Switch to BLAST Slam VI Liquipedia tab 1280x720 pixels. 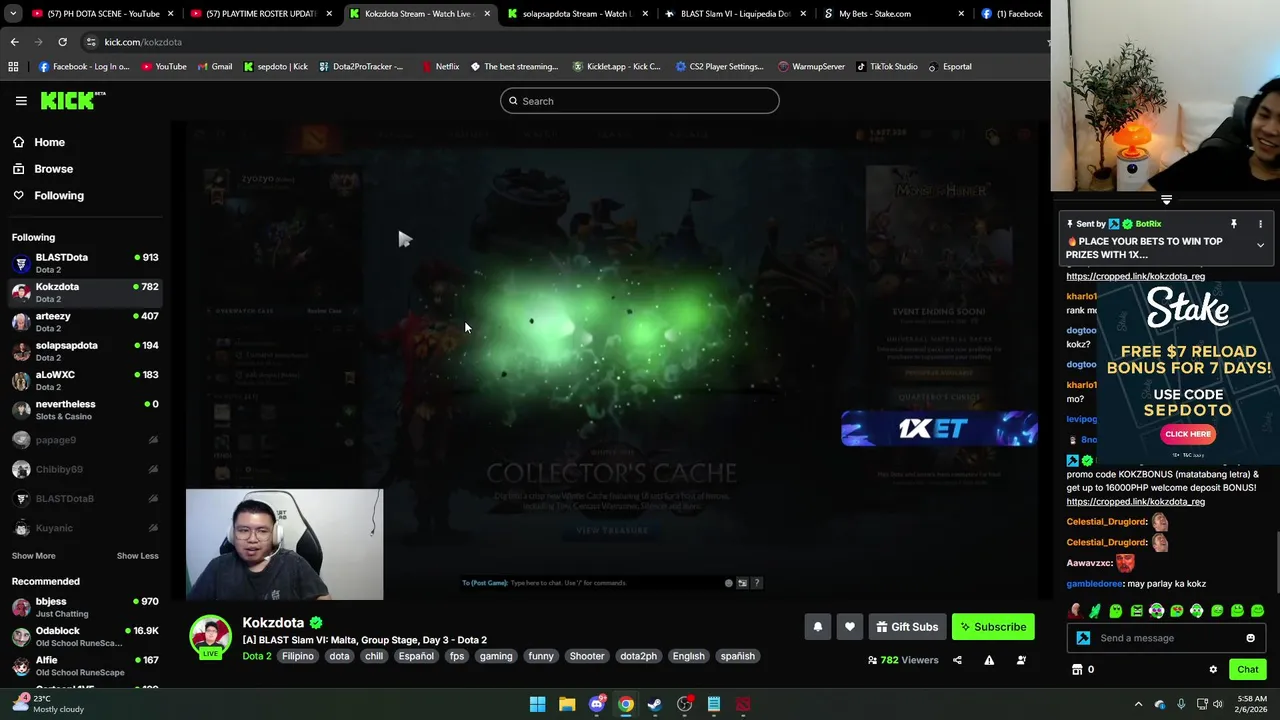tap(734, 14)
